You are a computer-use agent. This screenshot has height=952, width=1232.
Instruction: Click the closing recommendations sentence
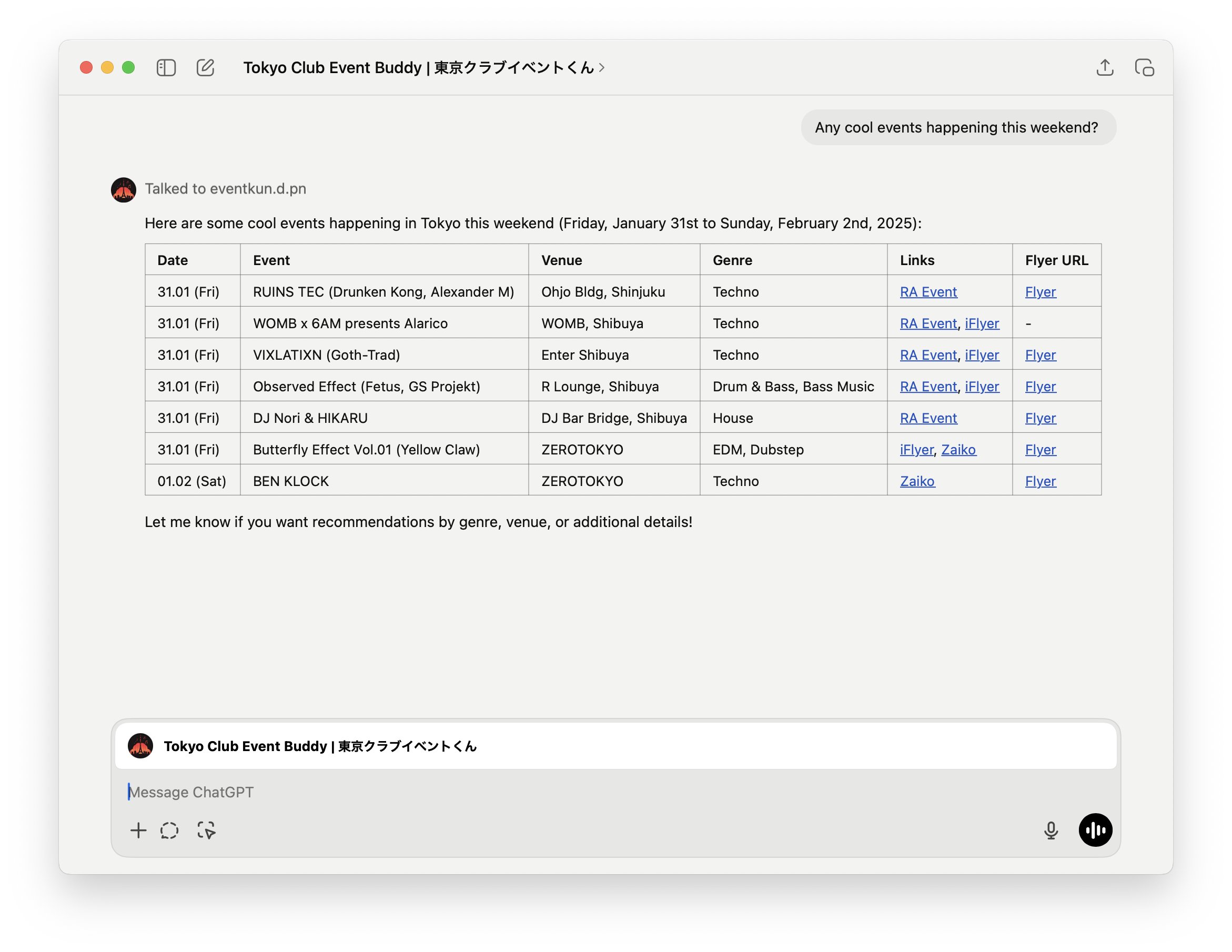pyautogui.click(x=418, y=522)
